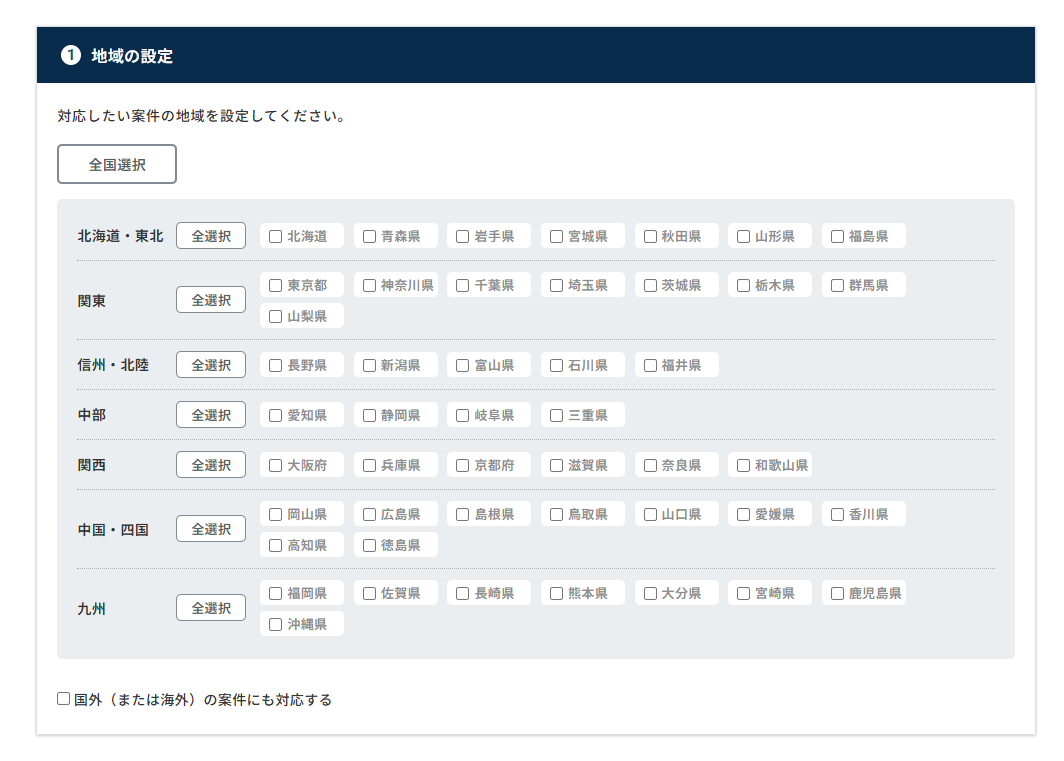Check 福岡県 in the 九州 row

(x=276, y=594)
